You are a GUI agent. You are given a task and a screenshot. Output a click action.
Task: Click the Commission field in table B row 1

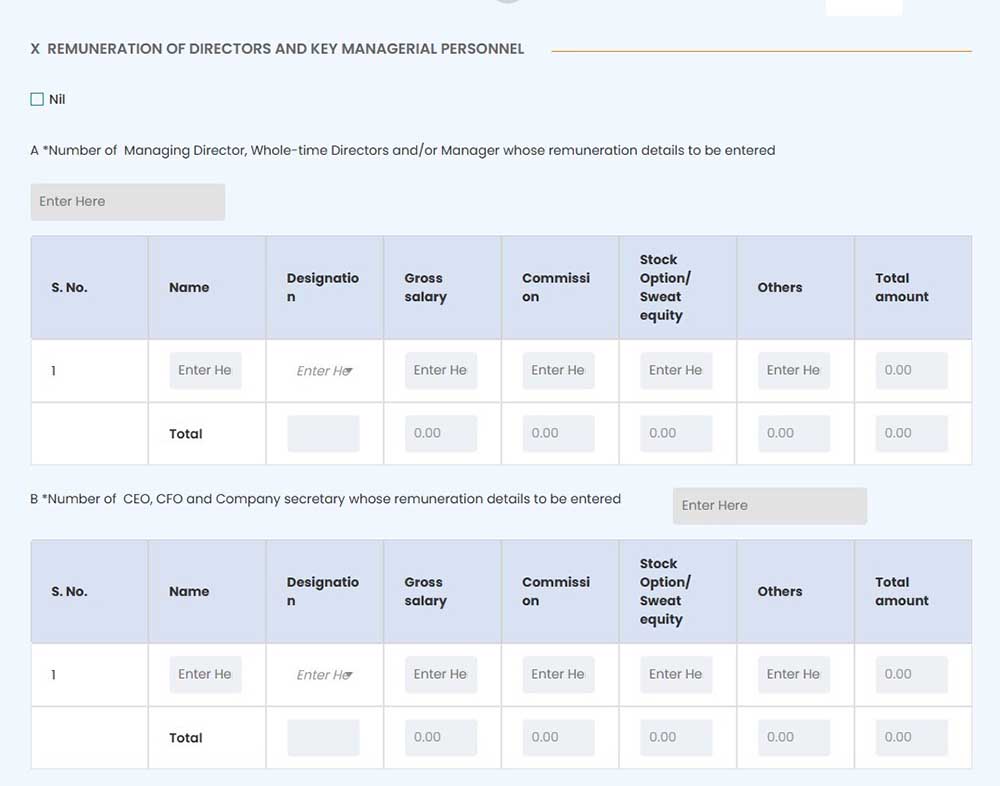558,674
